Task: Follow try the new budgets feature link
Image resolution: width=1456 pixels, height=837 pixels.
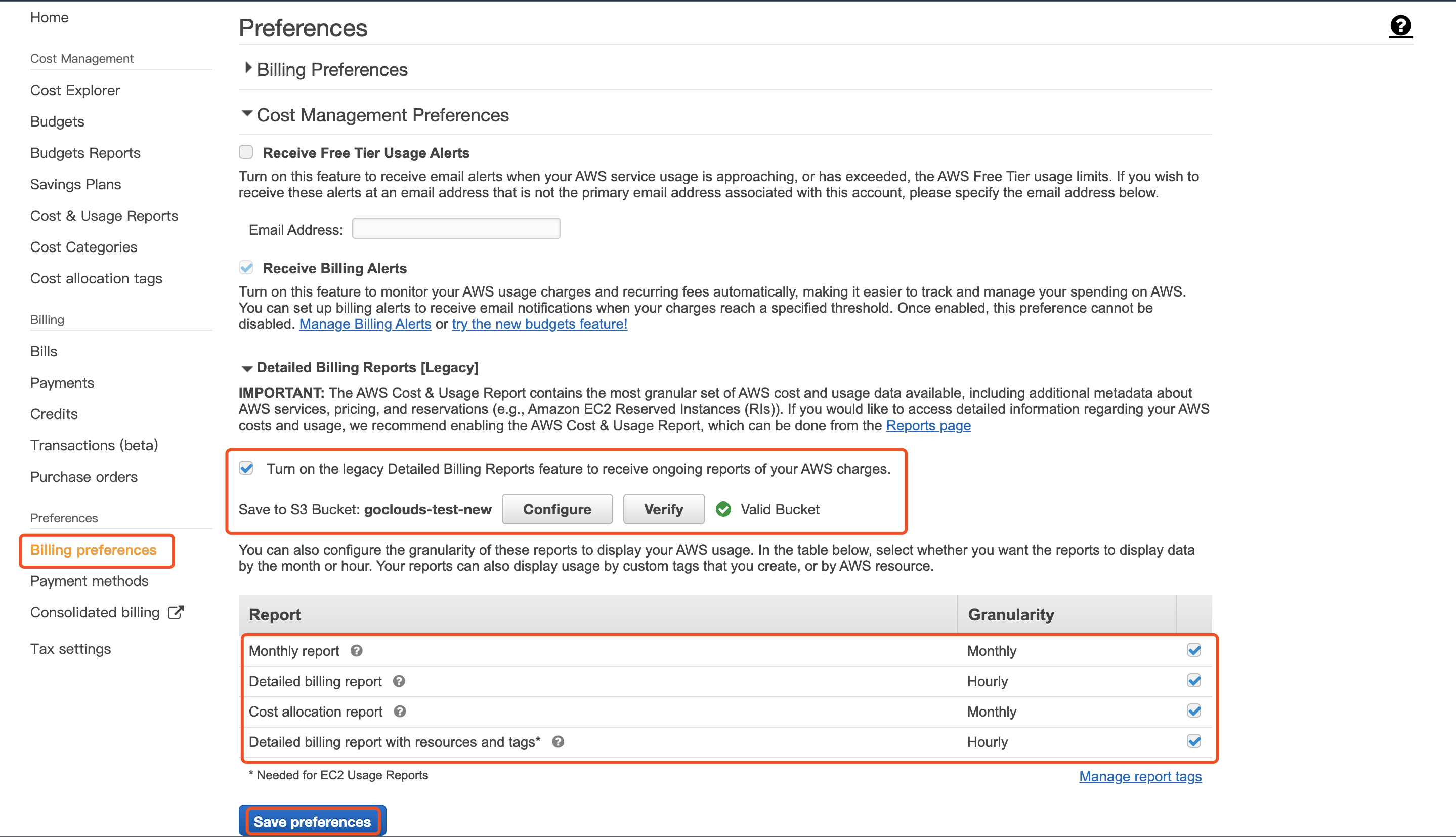Action: click(539, 324)
